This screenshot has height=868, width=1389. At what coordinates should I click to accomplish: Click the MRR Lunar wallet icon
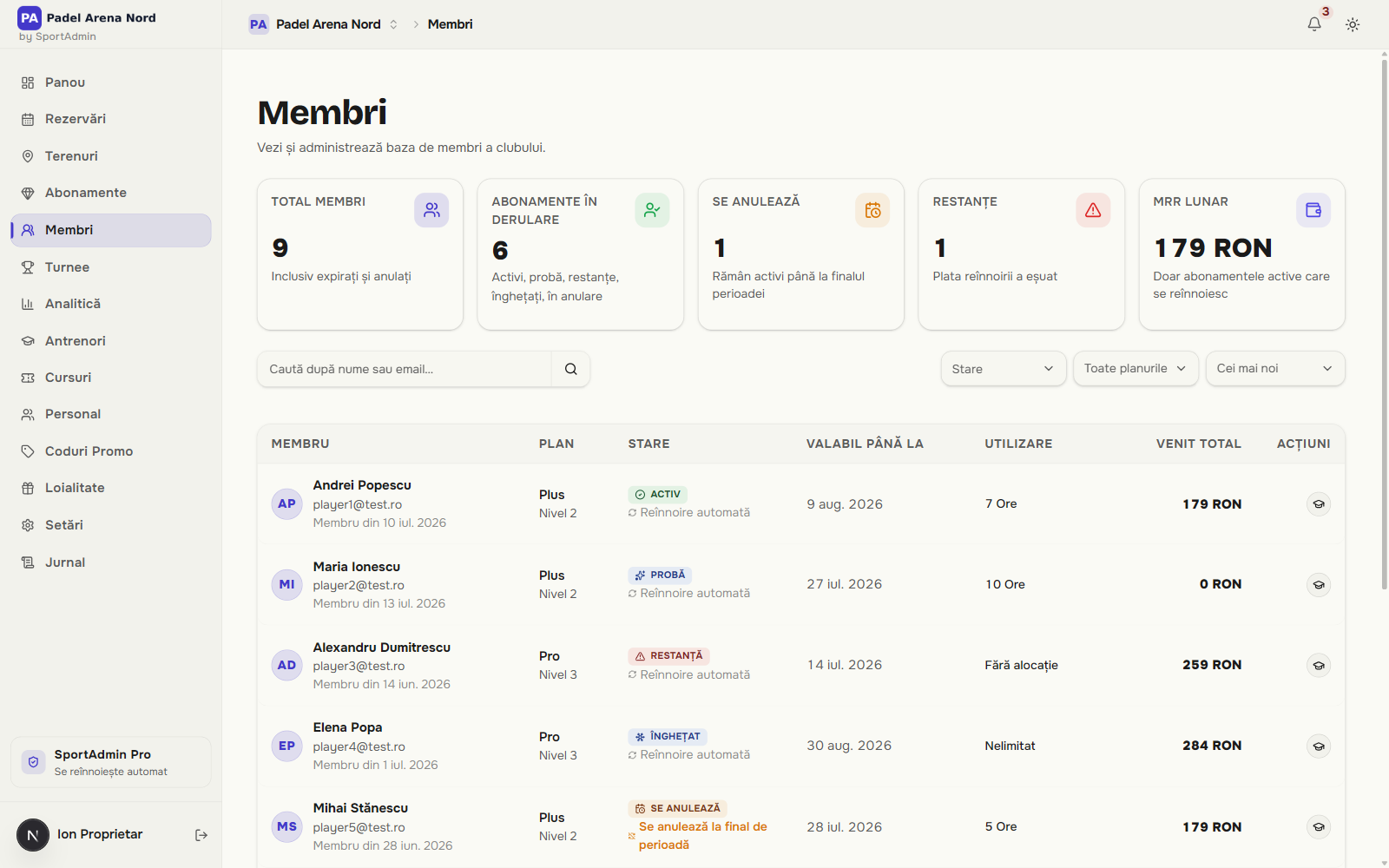pos(1313,210)
